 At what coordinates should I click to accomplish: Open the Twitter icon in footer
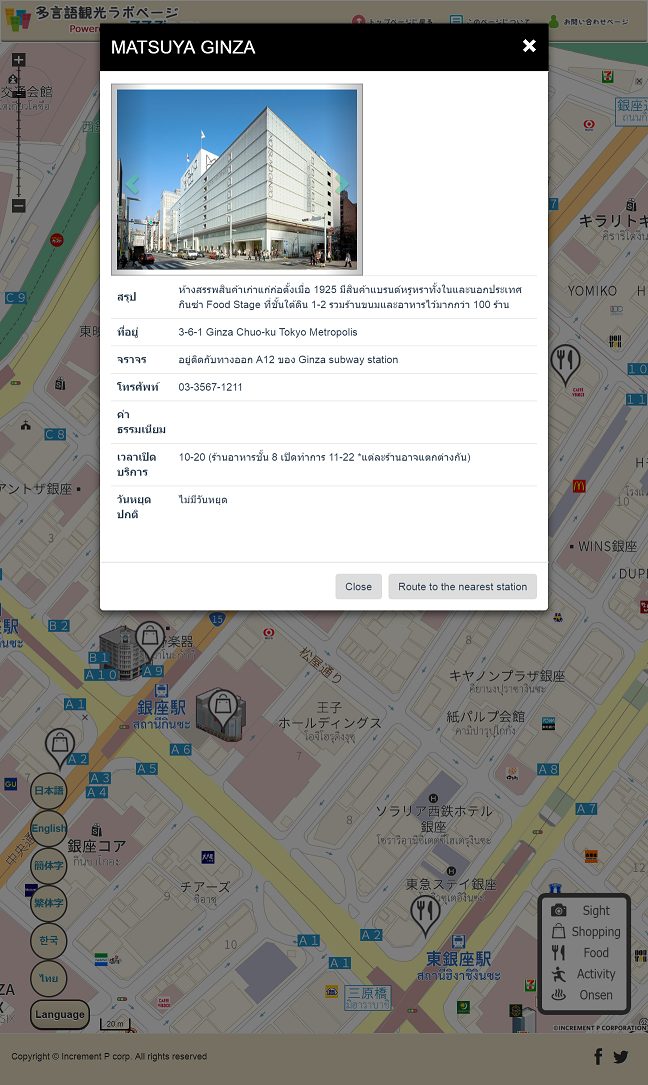click(620, 1057)
